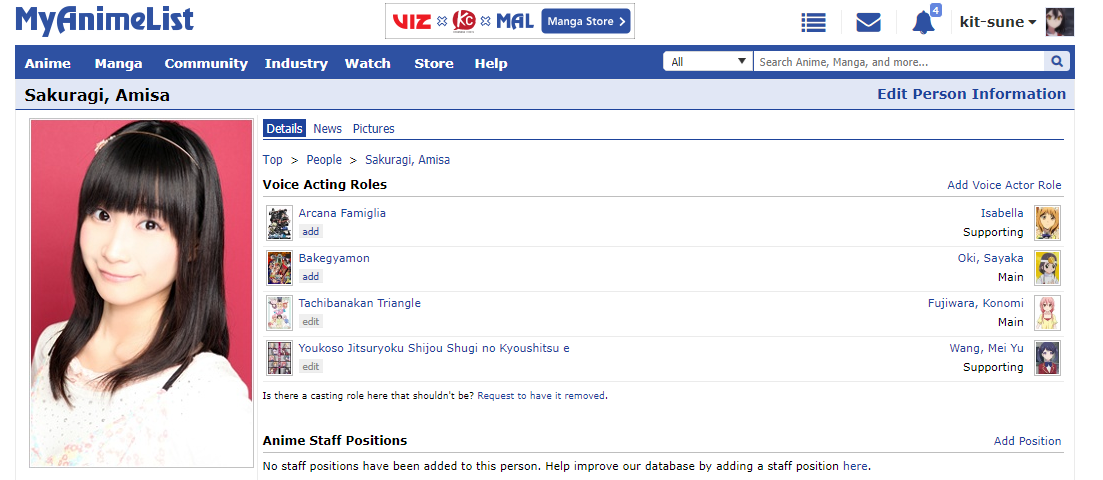Image resolution: width=1103 pixels, height=480 pixels.
Task: Click the kit-sune profile avatar
Action: pyautogui.click(x=1059, y=22)
